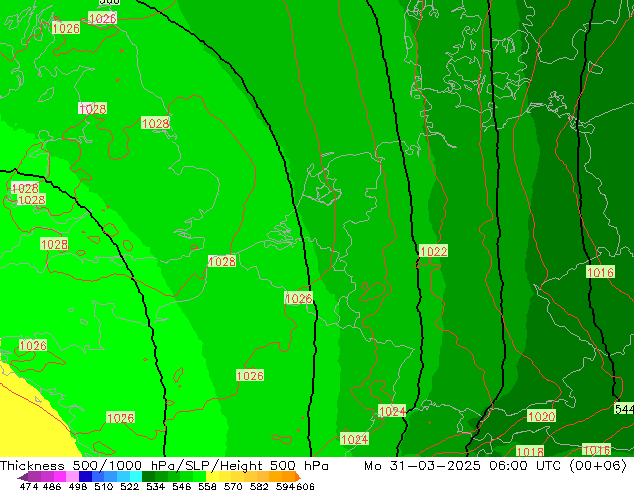Click the 1016 label beside the 1018 label
The image size is (634, 490).
point(596,450)
